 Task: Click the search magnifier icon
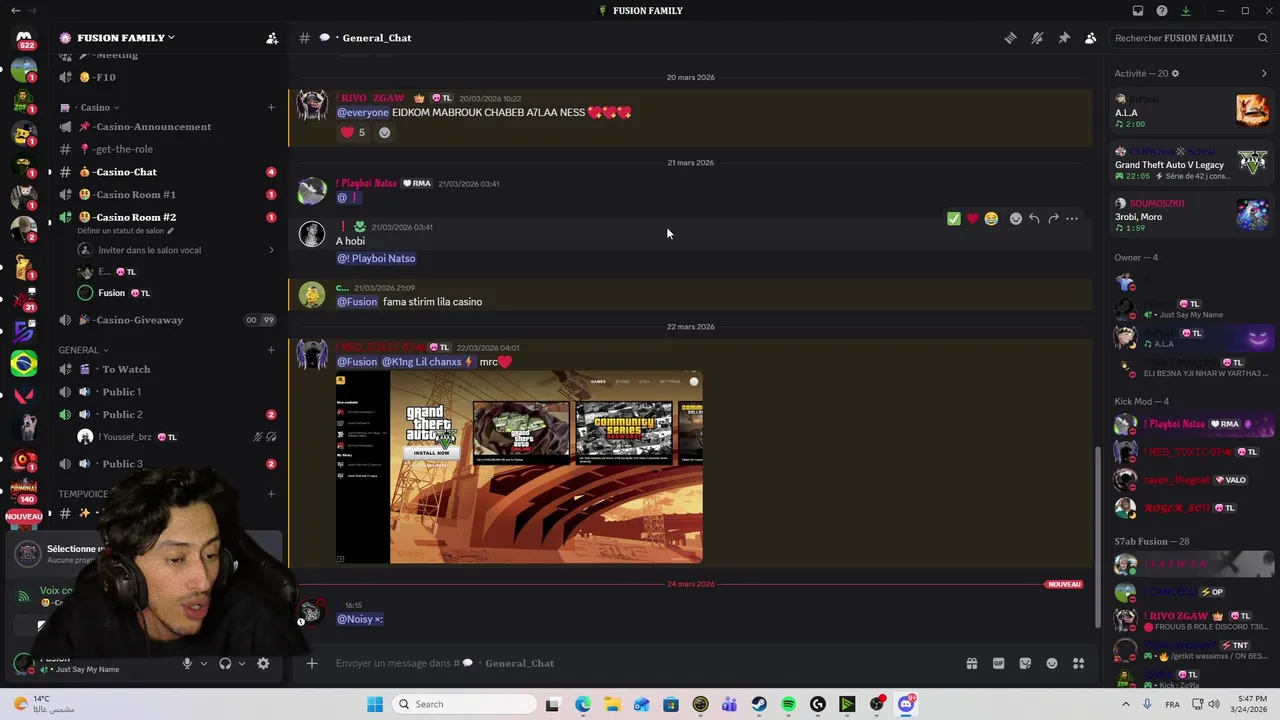click(x=1263, y=38)
